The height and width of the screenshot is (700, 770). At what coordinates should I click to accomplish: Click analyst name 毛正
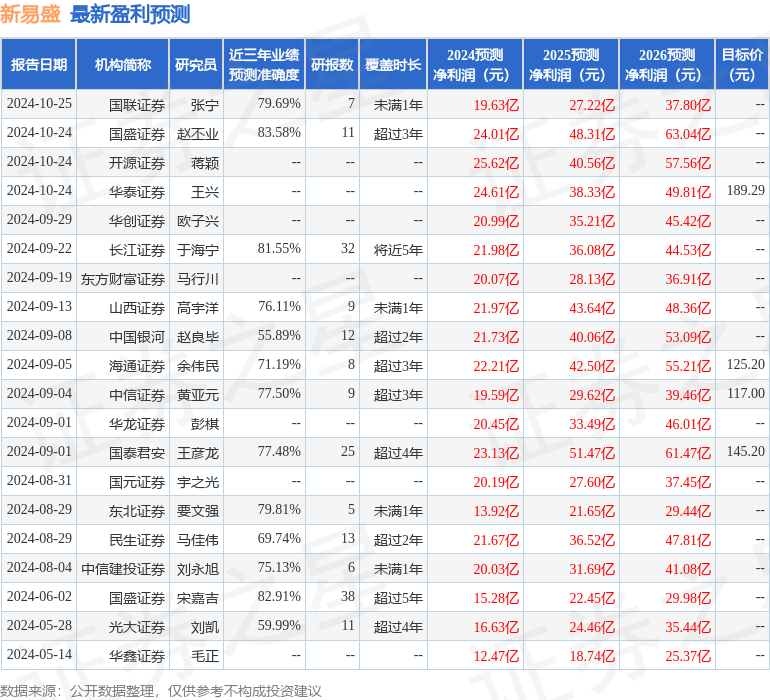pos(205,656)
